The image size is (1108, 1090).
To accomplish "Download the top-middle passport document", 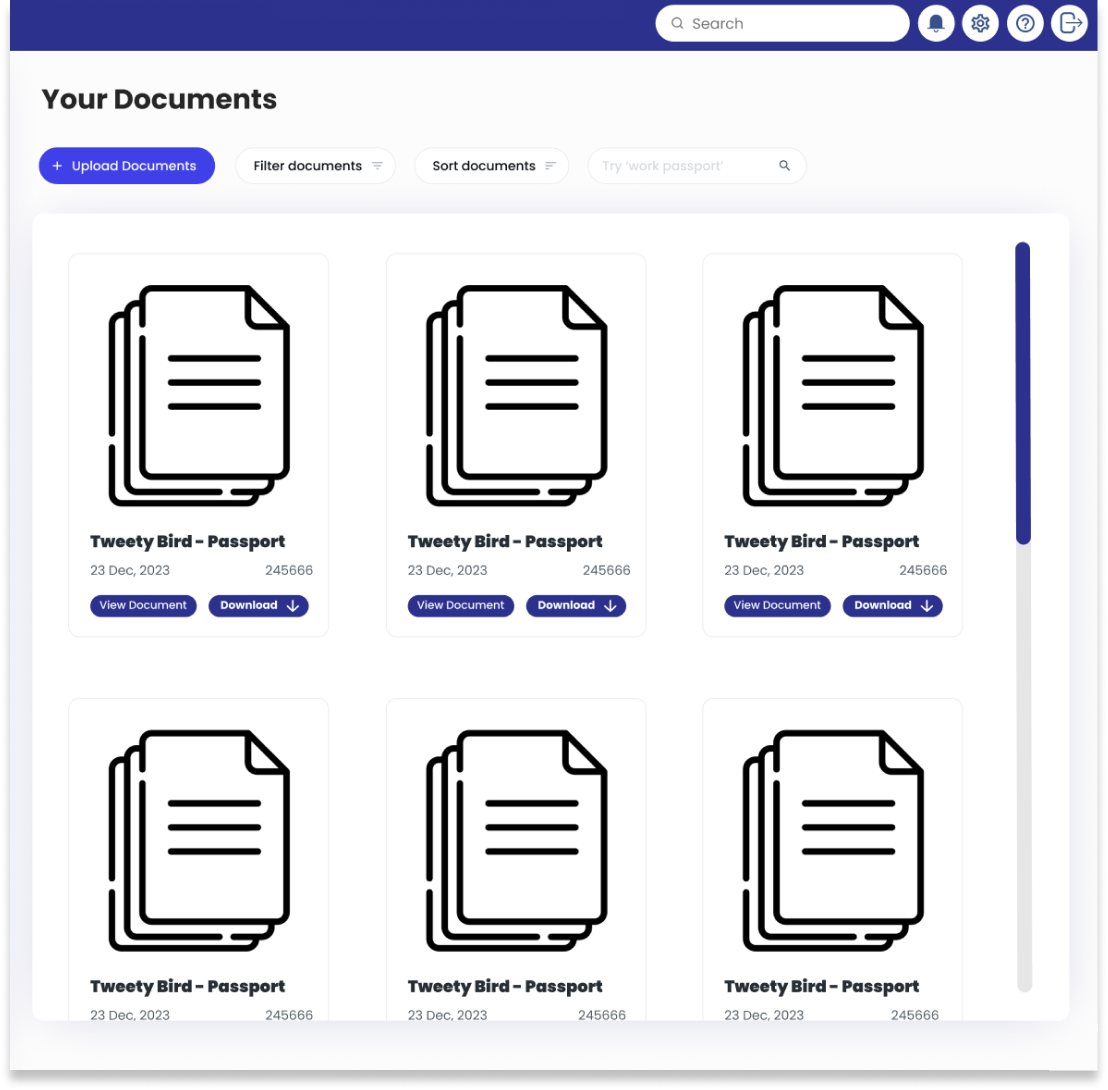I will [576, 606].
